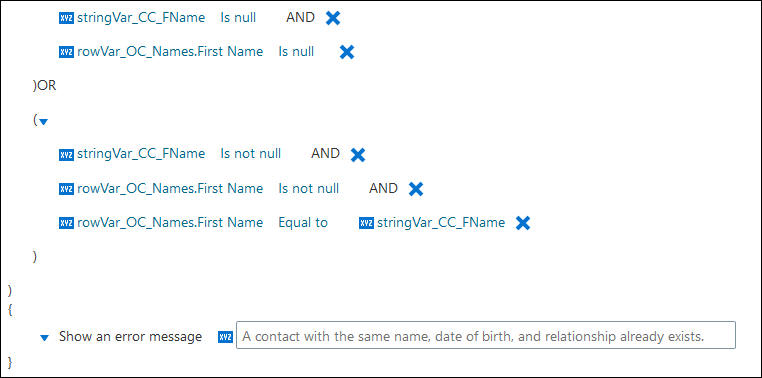Click variable icon of stringVar_CC_FName Is null row
Image resolution: width=762 pixels, height=378 pixels.
click(66, 18)
